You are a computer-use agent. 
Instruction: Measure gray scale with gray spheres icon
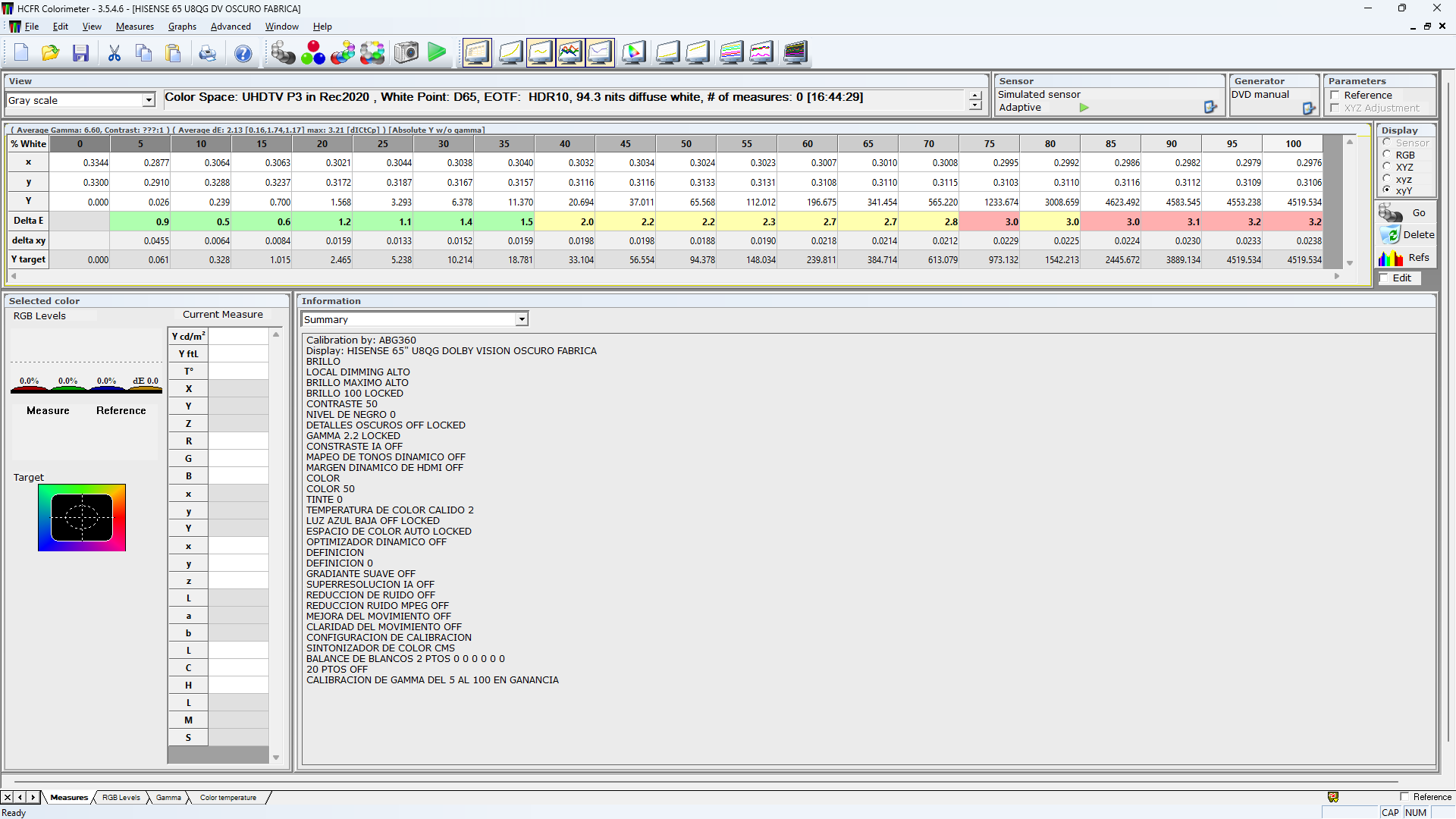pyautogui.click(x=283, y=52)
